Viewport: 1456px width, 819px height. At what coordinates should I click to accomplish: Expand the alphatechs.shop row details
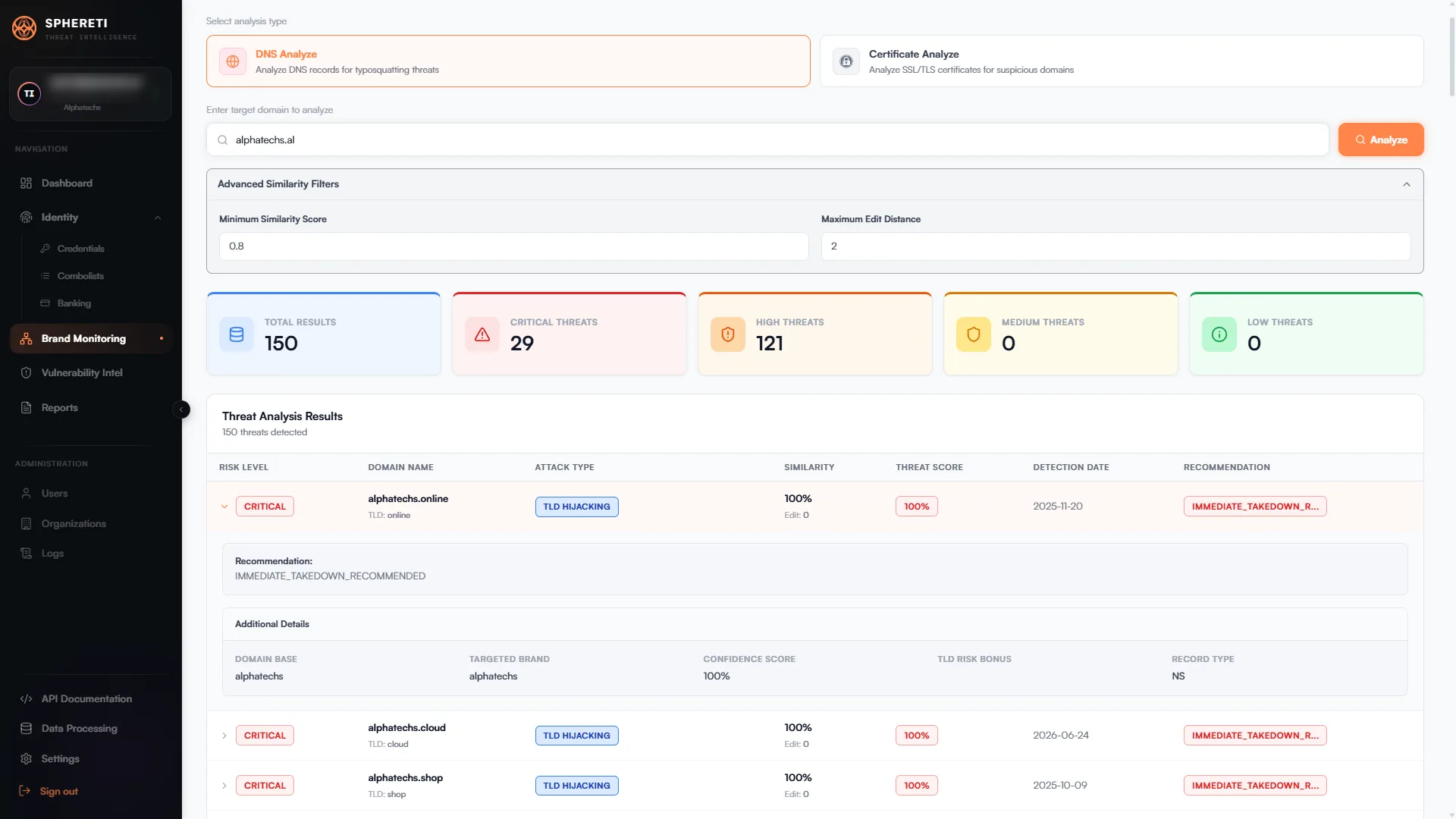tap(224, 786)
